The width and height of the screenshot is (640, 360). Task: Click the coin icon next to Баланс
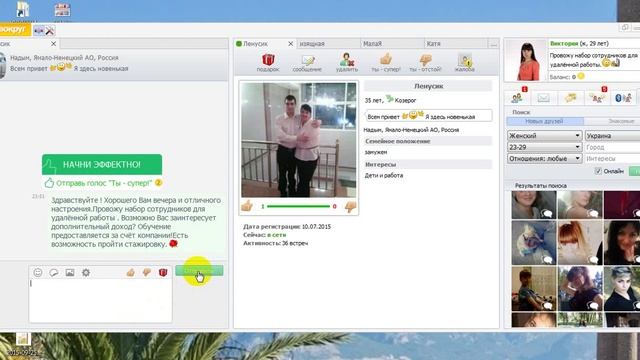581,76
